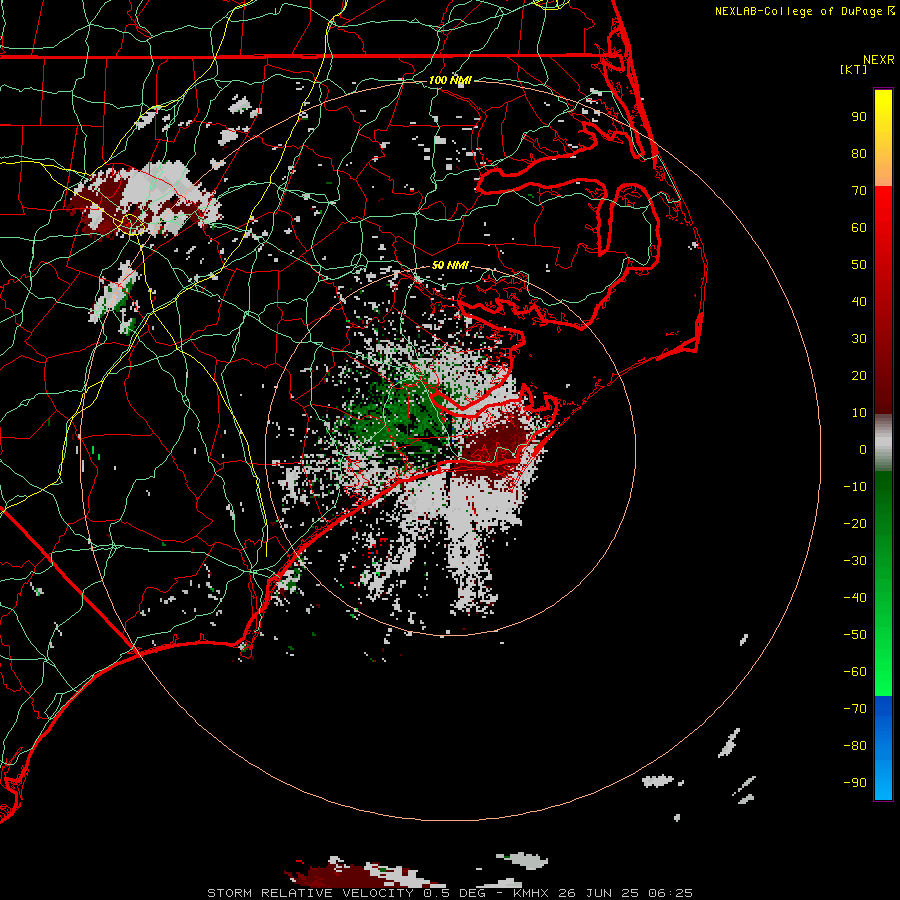Click the NEXR label above the color scale
The image size is (900, 900).
pyautogui.click(x=879, y=60)
